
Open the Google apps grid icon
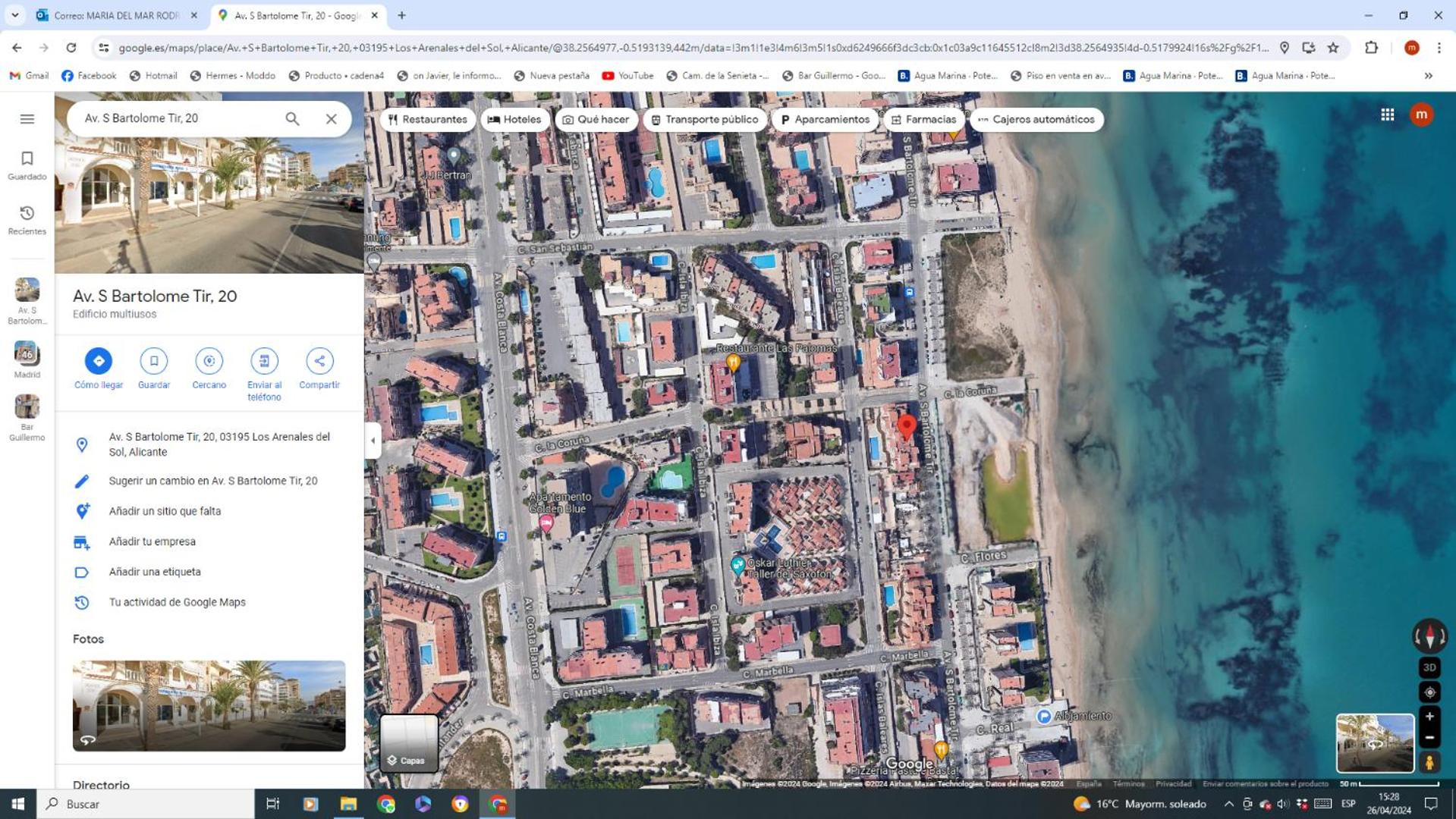[x=1387, y=115]
